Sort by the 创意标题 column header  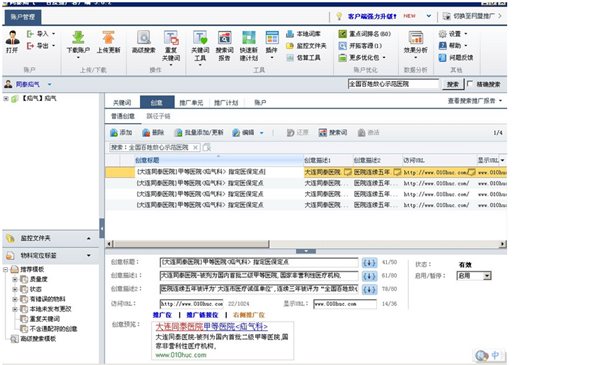point(219,160)
